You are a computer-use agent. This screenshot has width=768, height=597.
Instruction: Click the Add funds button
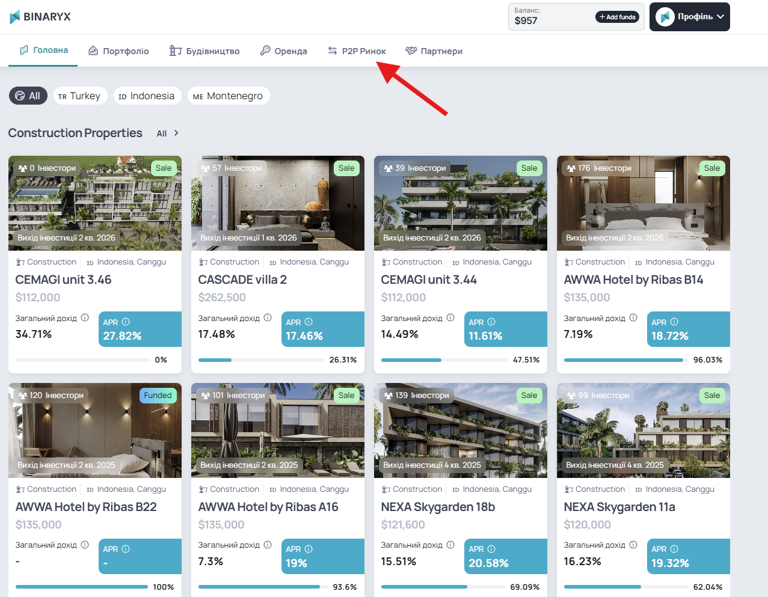(x=617, y=17)
